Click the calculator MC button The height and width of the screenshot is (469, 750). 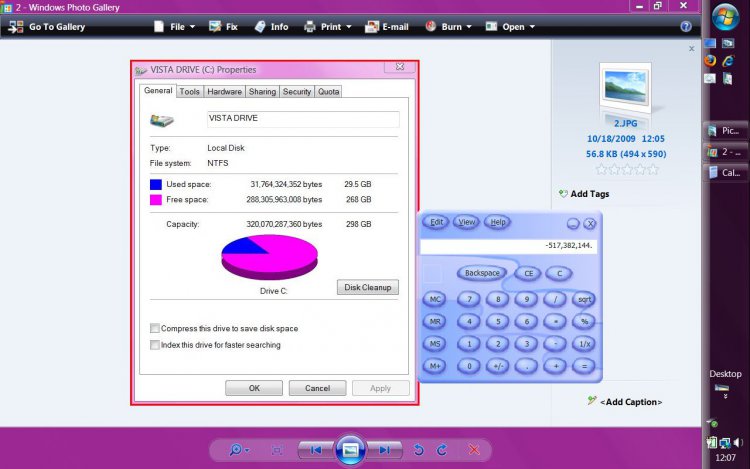point(435,299)
